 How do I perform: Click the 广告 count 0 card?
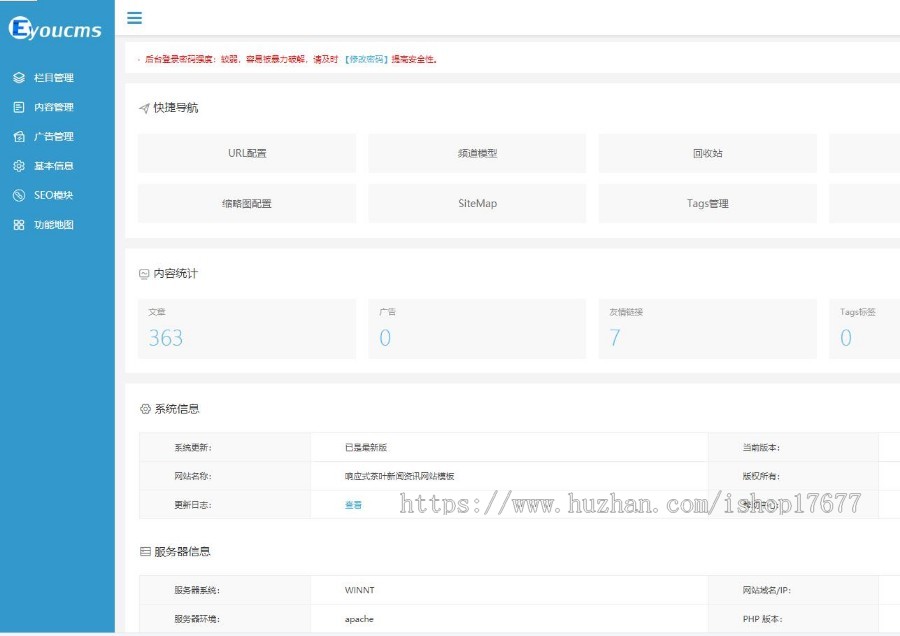pyautogui.click(x=477, y=329)
